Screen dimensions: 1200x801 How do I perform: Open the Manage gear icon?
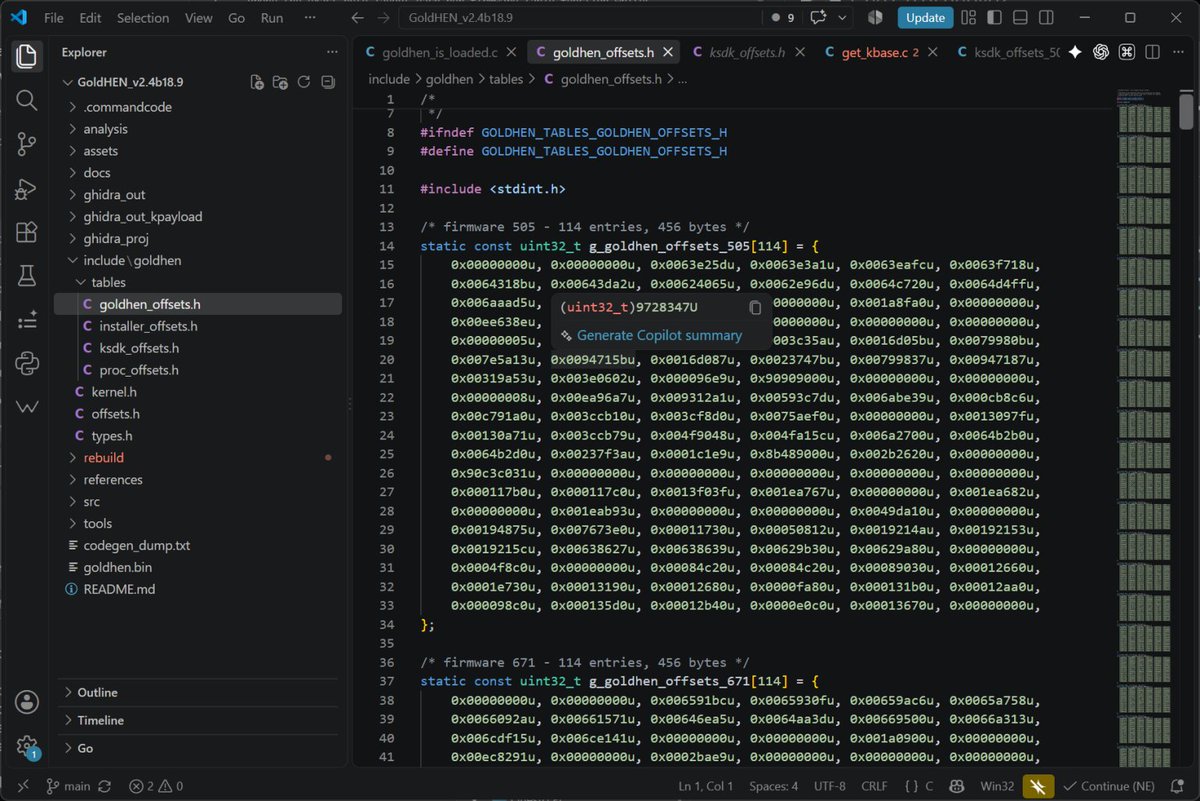tap(27, 746)
